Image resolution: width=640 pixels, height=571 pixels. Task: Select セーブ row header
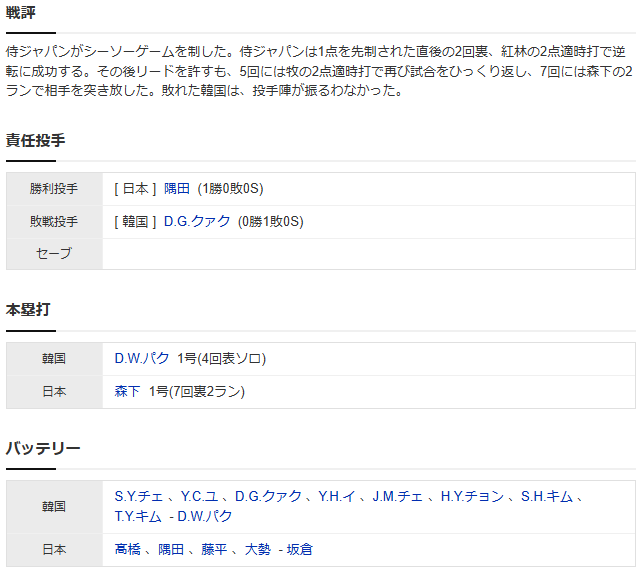(x=54, y=253)
